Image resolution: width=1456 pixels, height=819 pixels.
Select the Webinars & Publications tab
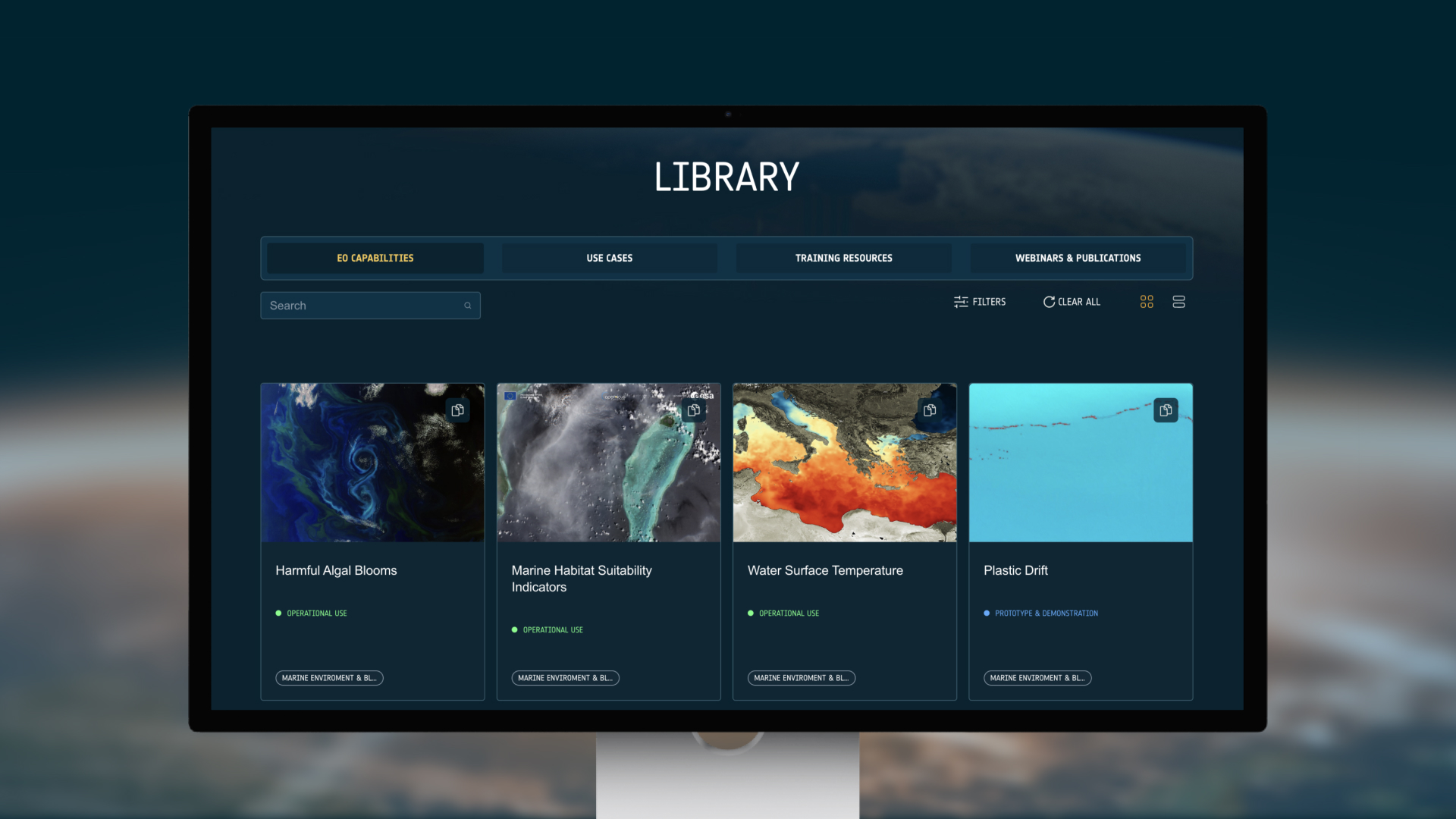click(x=1078, y=258)
